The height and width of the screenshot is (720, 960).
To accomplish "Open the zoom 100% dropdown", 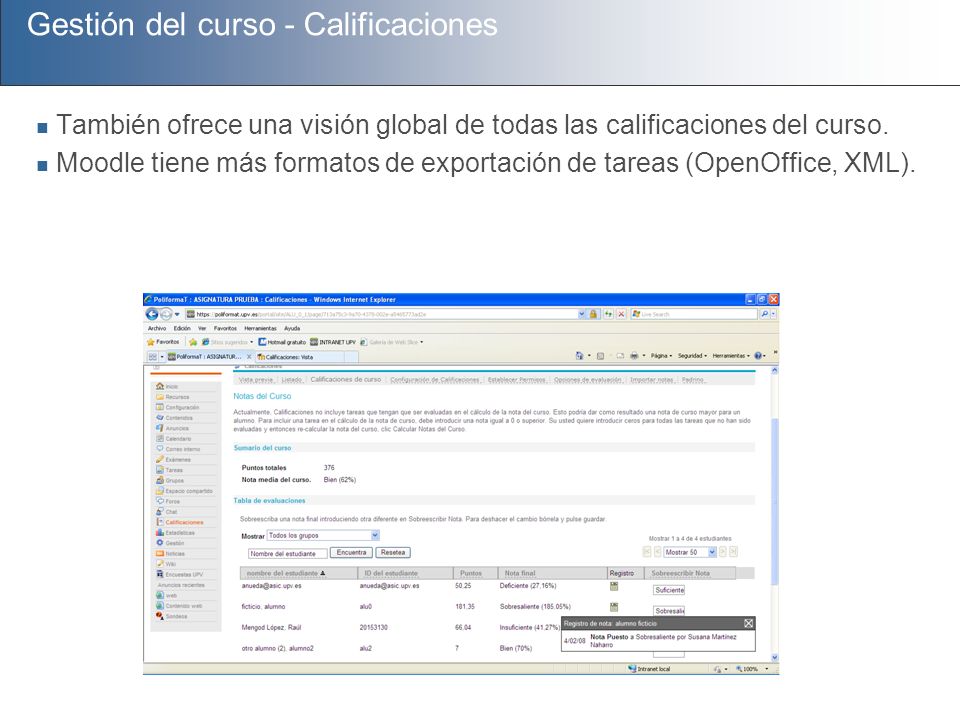I will pyautogui.click(x=767, y=669).
